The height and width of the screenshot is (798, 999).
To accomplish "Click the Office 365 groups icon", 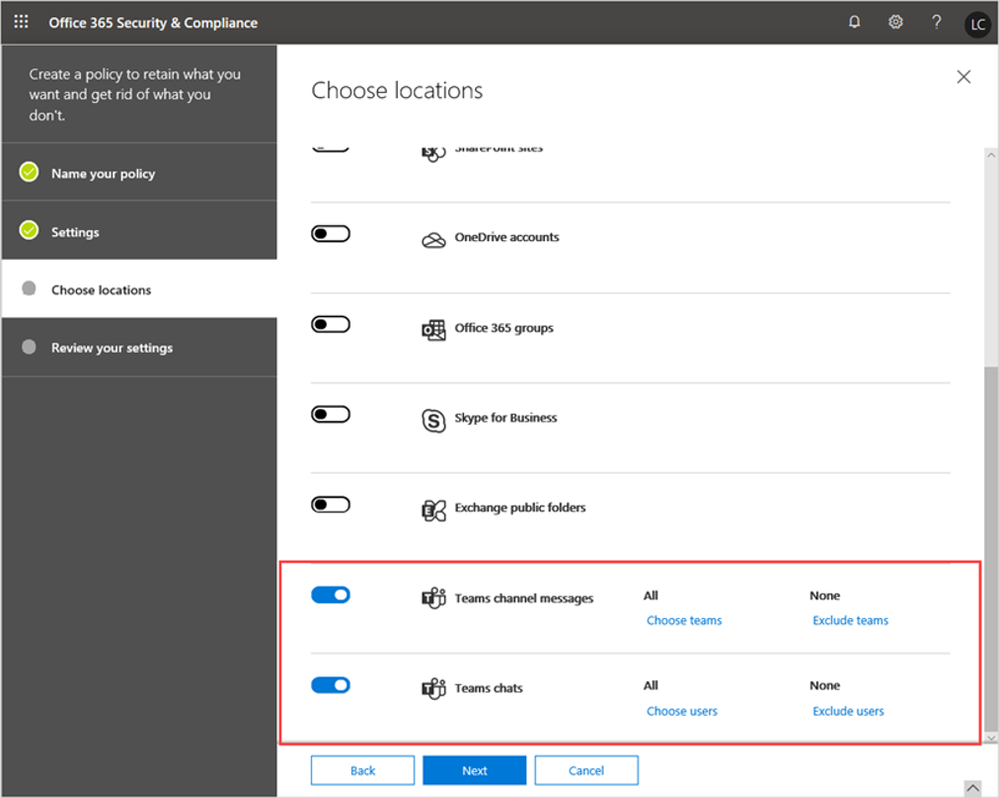I will (434, 330).
